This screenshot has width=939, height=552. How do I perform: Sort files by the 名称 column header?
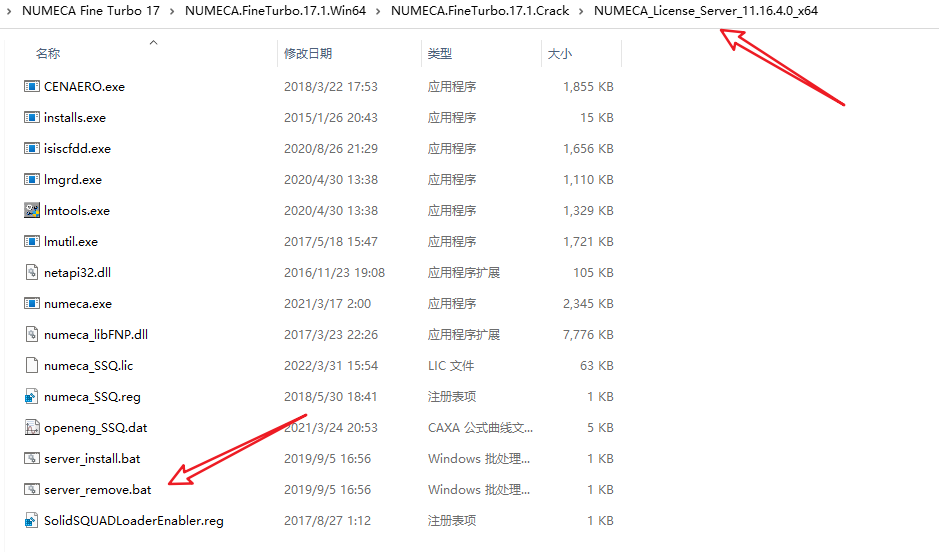coord(48,54)
